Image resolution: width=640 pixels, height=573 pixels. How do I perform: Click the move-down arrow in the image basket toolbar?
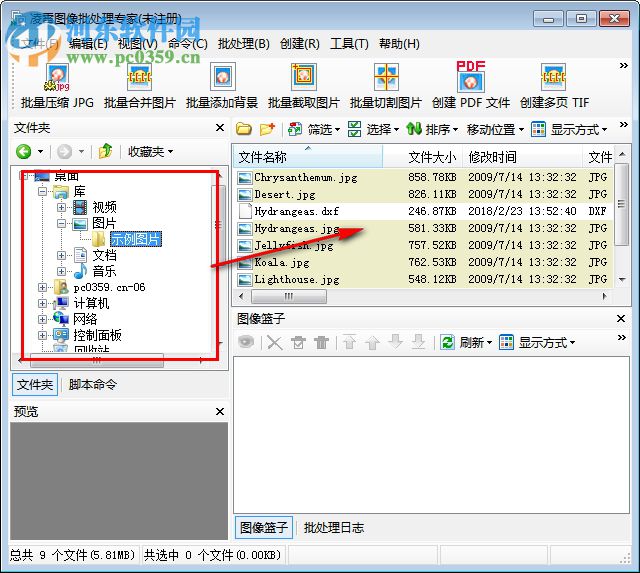396,342
